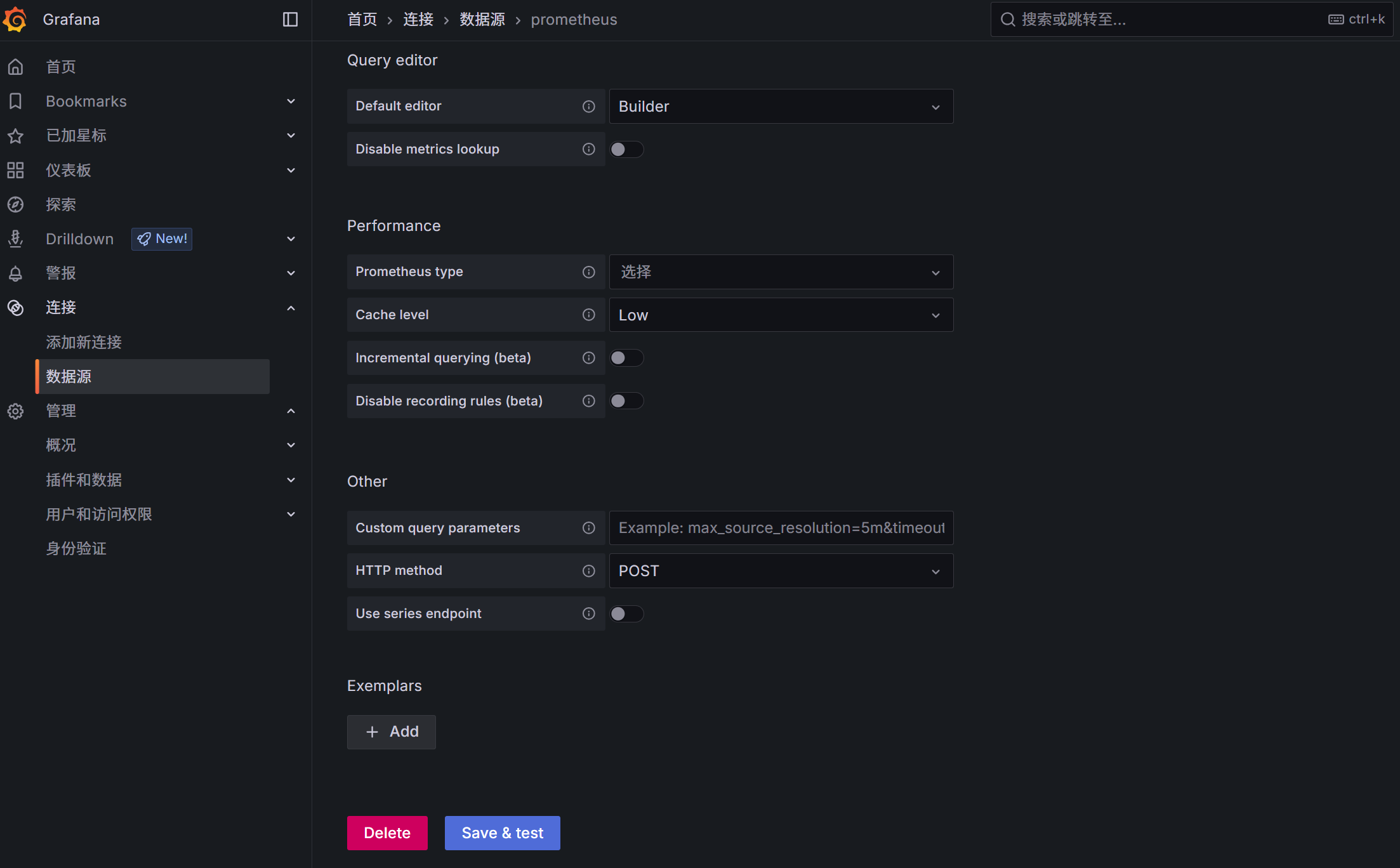
Task: Expand the 插件和数据 section chevron
Action: [x=291, y=480]
